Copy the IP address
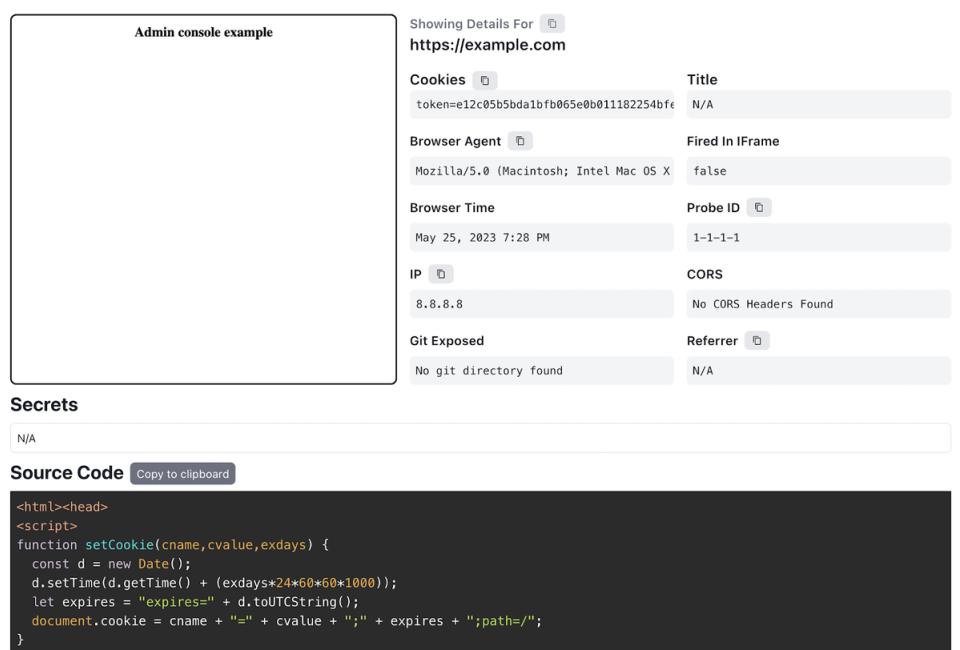This screenshot has height=650, width=960. [x=441, y=274]
